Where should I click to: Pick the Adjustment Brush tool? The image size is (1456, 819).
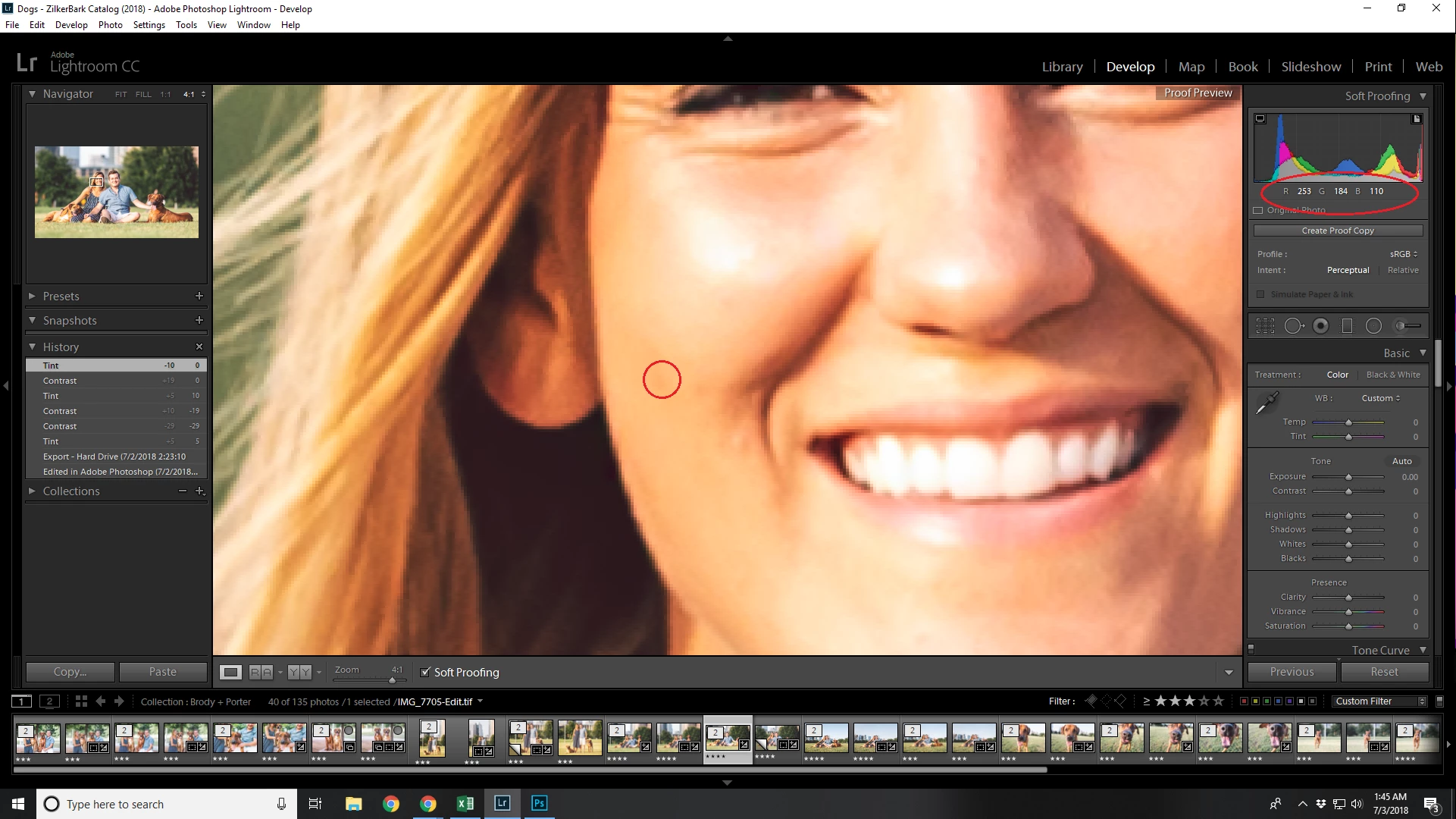click(x=1408, y=326)
